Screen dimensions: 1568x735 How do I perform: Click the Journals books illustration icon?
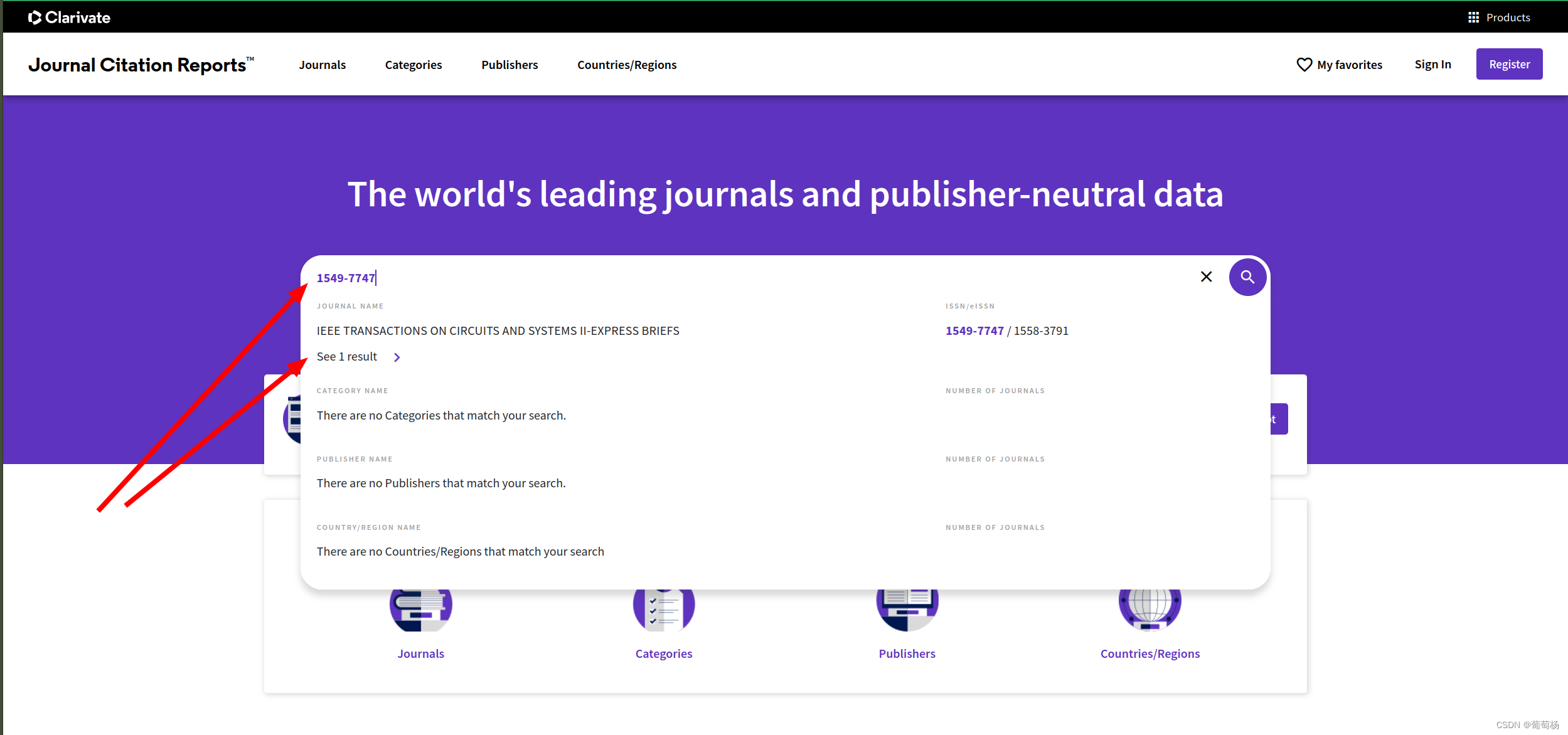pos(420,609)
